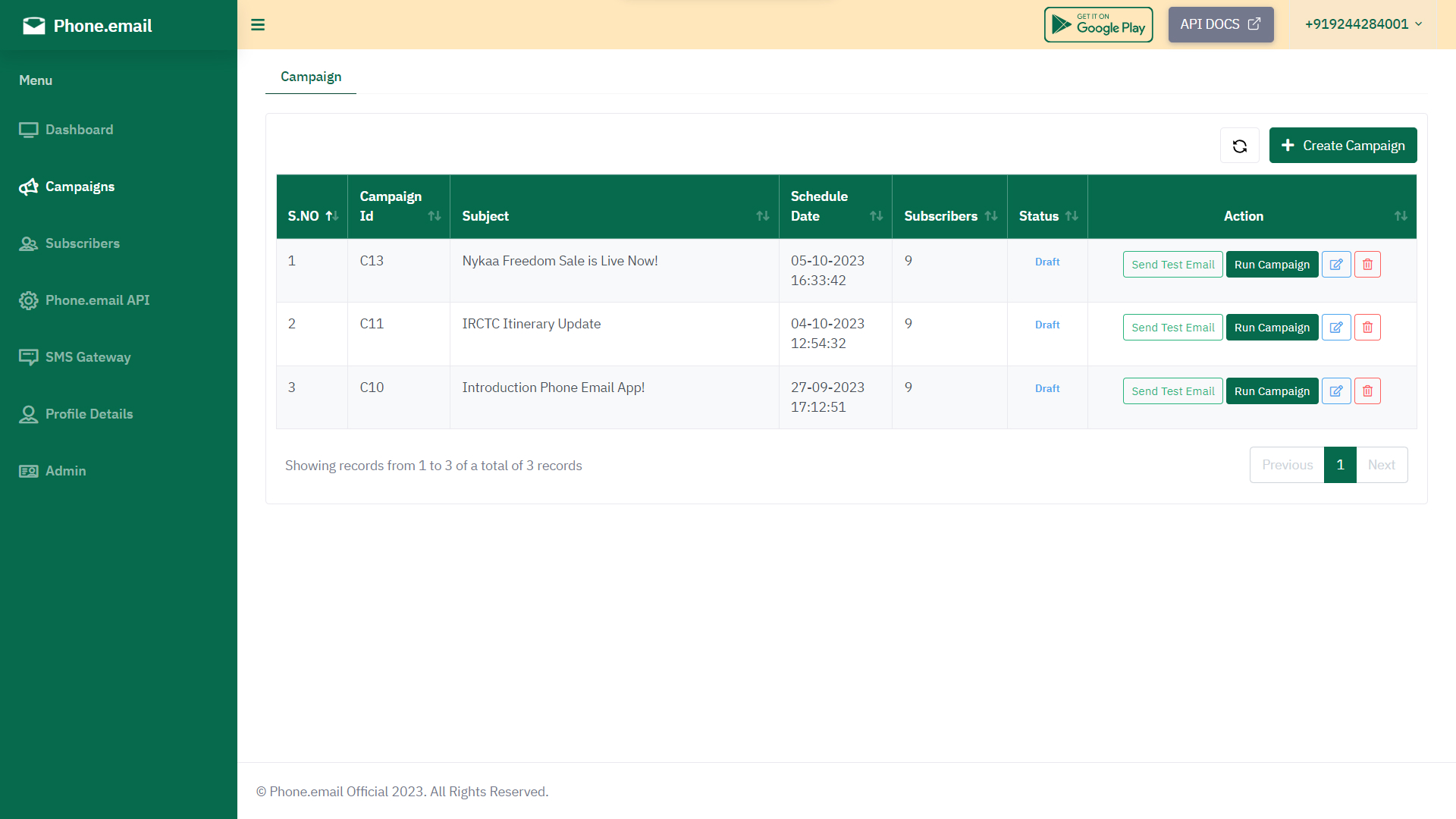
Task: Click Get it on Google Play badge
Action: click(x=1098, y=24)
